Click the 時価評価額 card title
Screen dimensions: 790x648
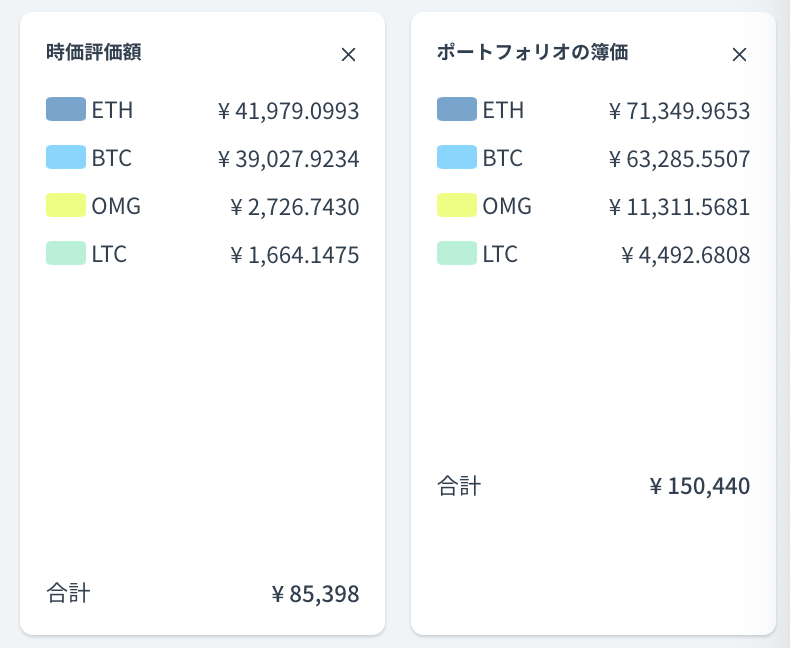pyautogui.click(x=93, y=53)
